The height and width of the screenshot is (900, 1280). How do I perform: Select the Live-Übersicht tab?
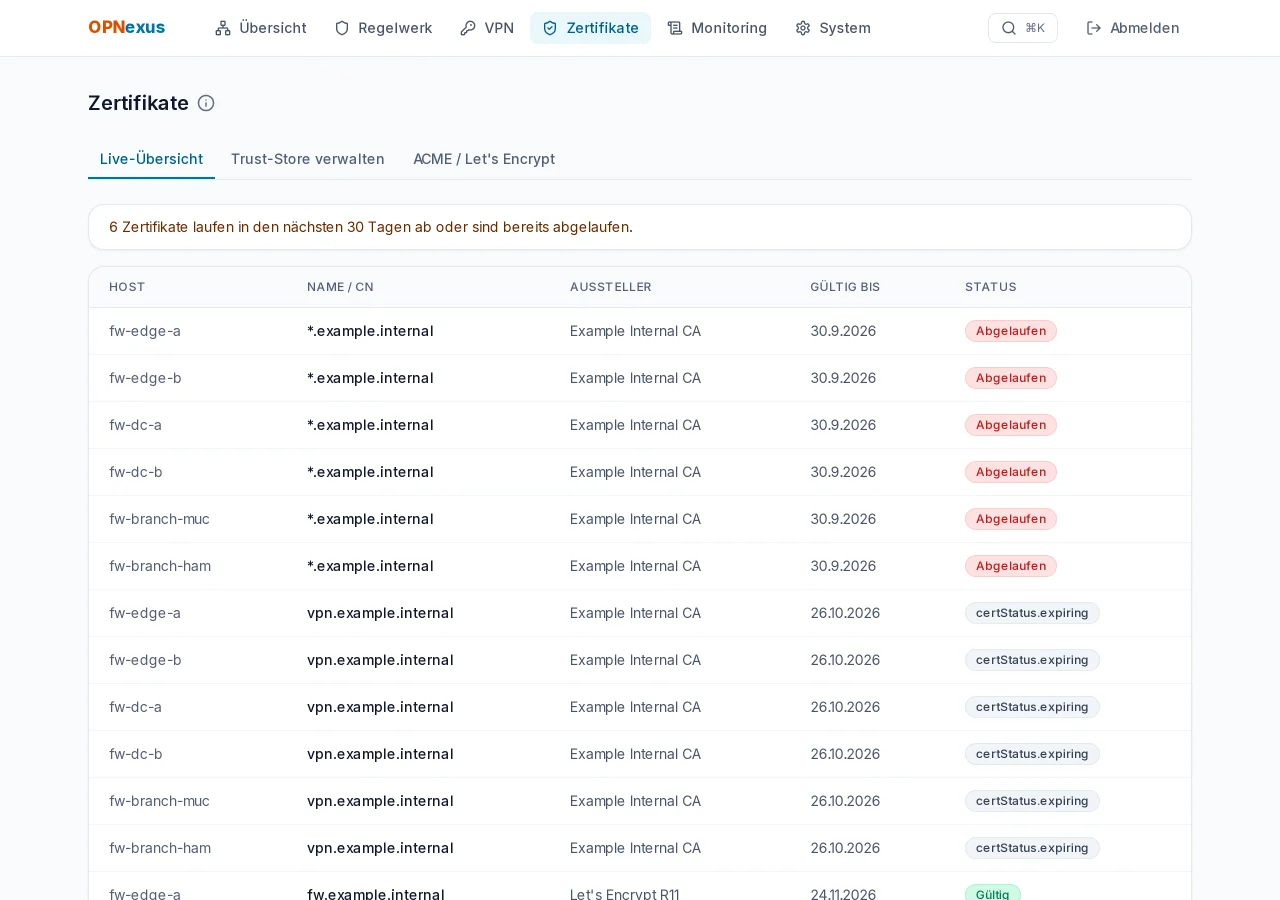pyautogui.click(x=151, y=159)
